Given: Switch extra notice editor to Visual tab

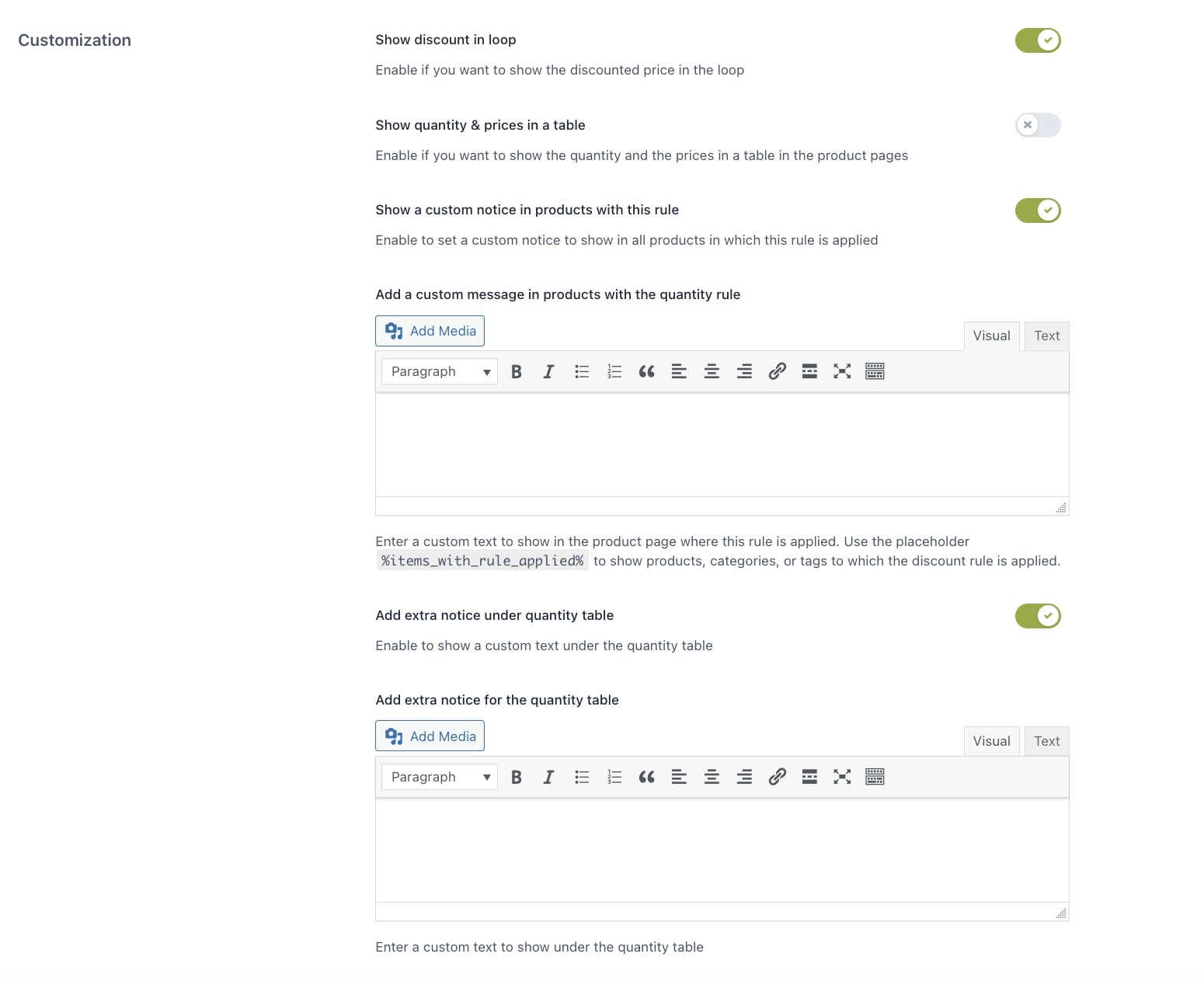Looking at the screenshot, I should 991,742.
